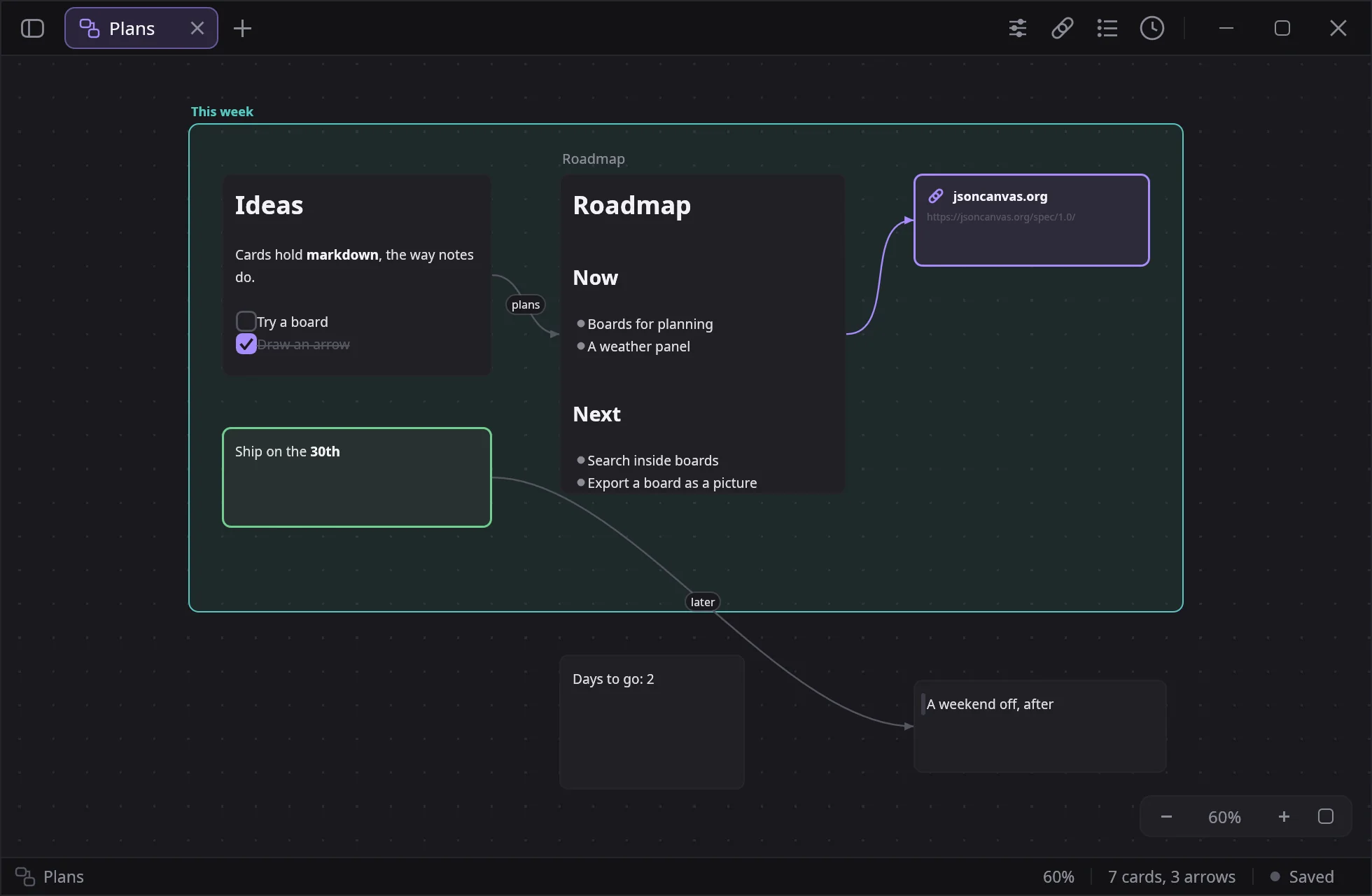Screen dimensions: 1372x896
Task: Close the application window
Action: tap(1338, 28)
